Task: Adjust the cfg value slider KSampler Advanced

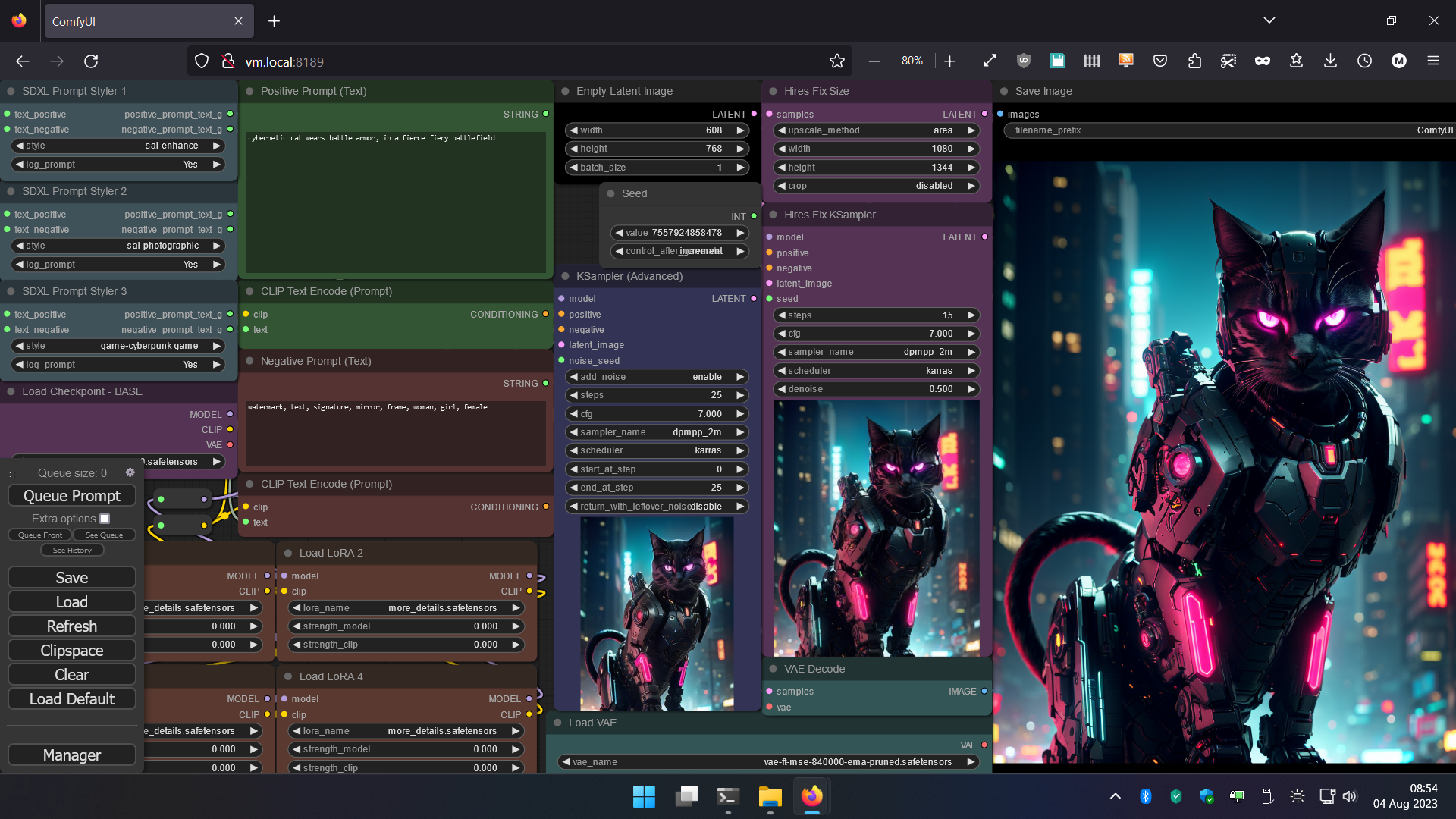Action: pos(657,413)
